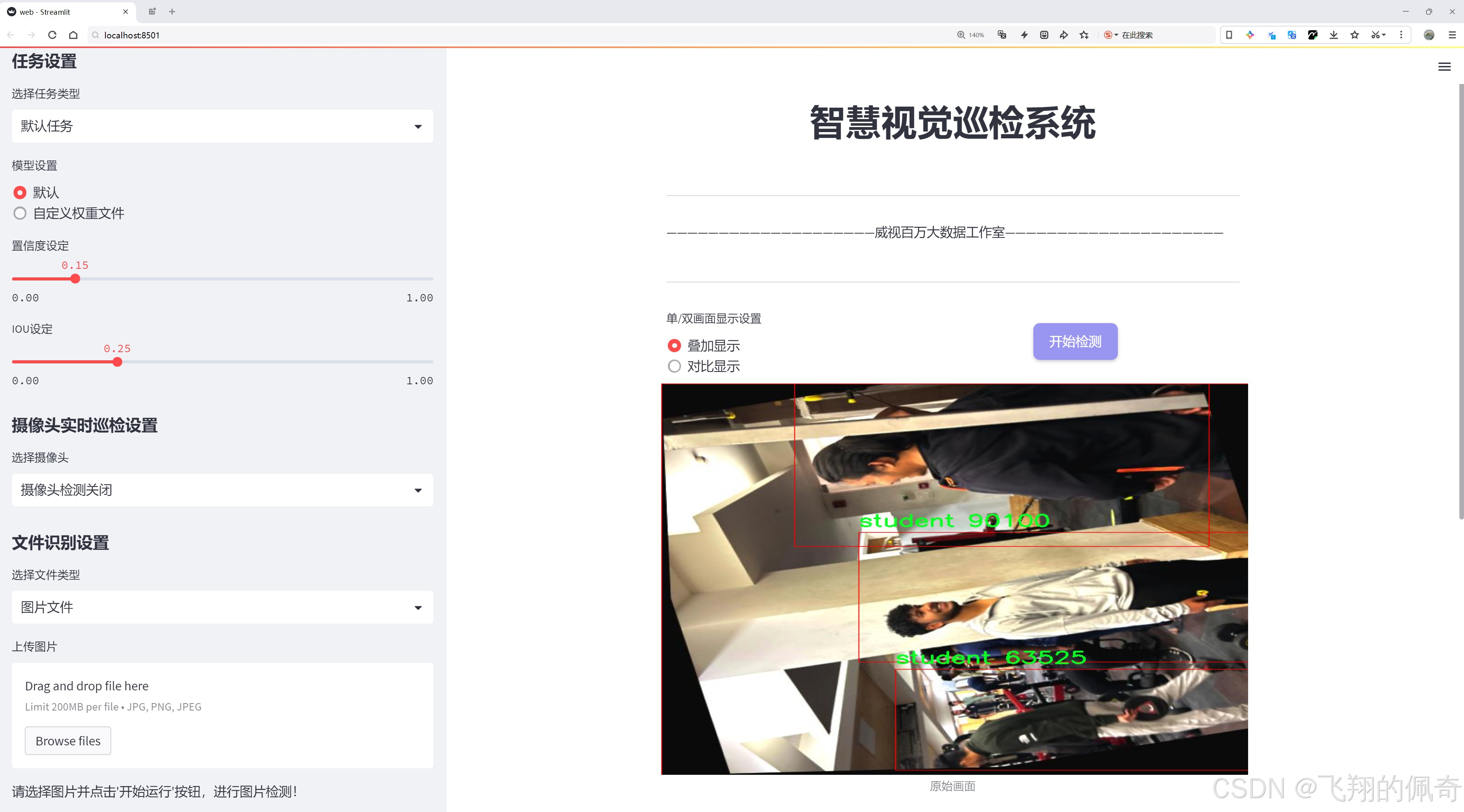Open the colorful AI assistant extension icon
The image size is (1464, 812).
1250,35
